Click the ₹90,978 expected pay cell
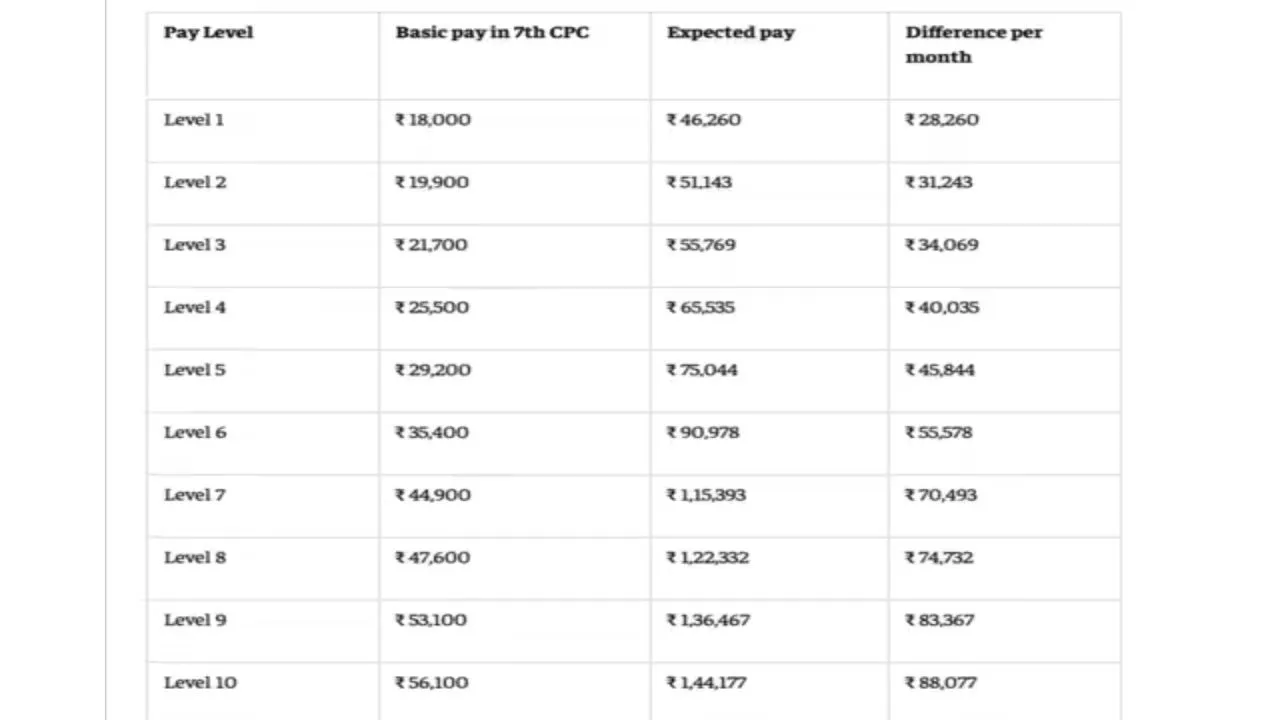The height and width of the screenshot is (720, 1280). 703,432
